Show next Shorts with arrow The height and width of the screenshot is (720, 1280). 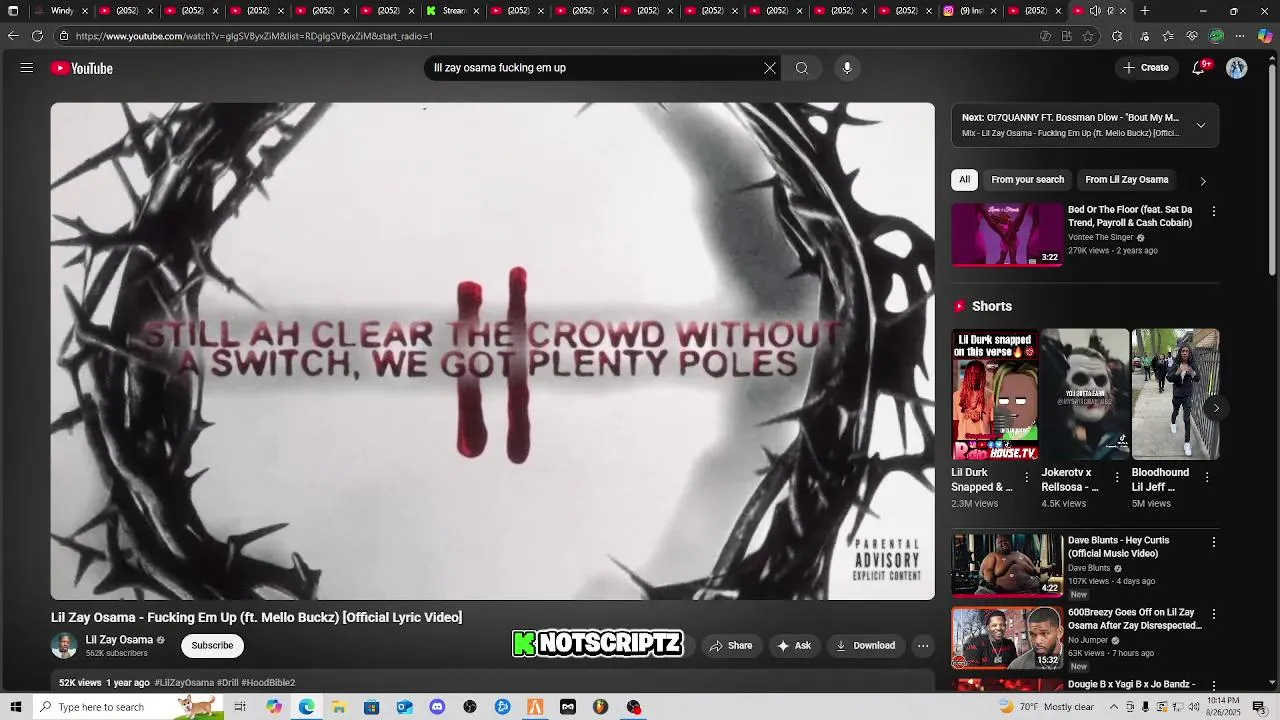[x=1216, y=408]
